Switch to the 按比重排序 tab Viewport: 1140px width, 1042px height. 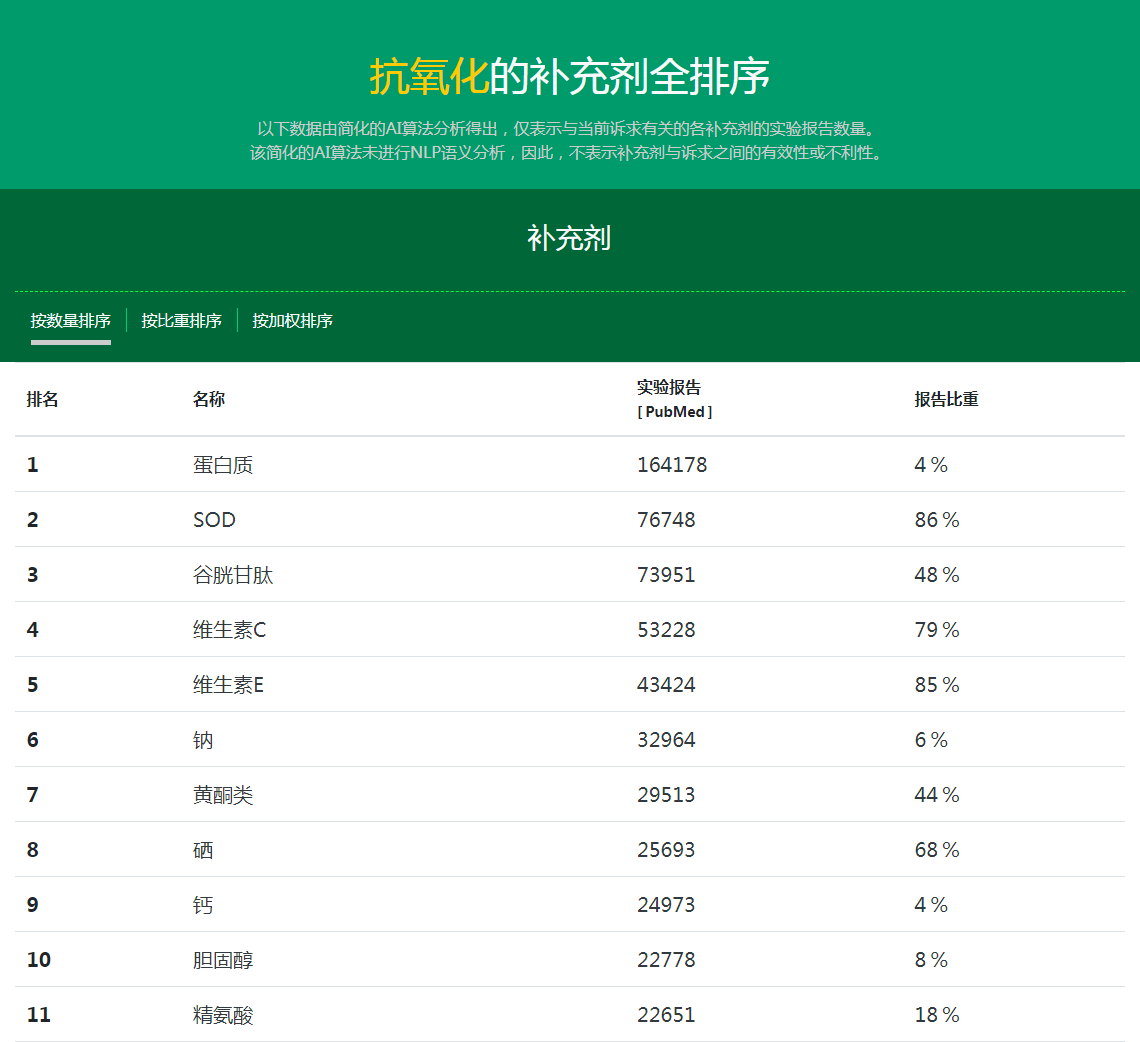181,321
